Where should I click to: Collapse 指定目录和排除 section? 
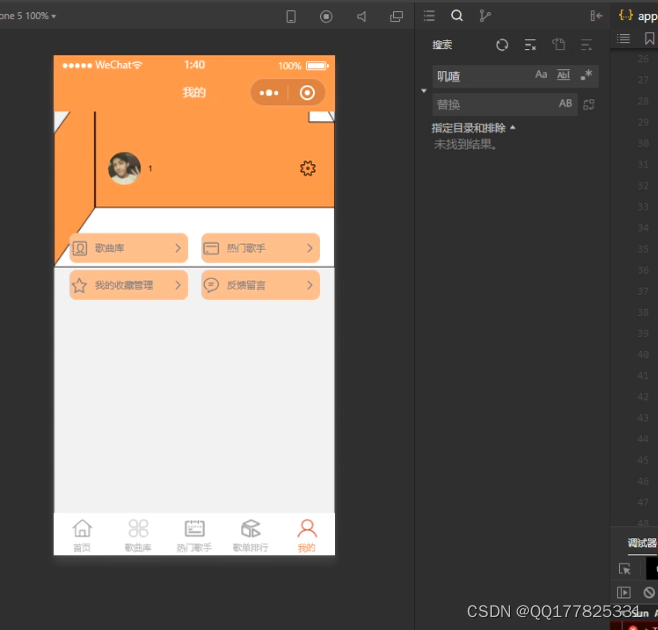(473, 128)
